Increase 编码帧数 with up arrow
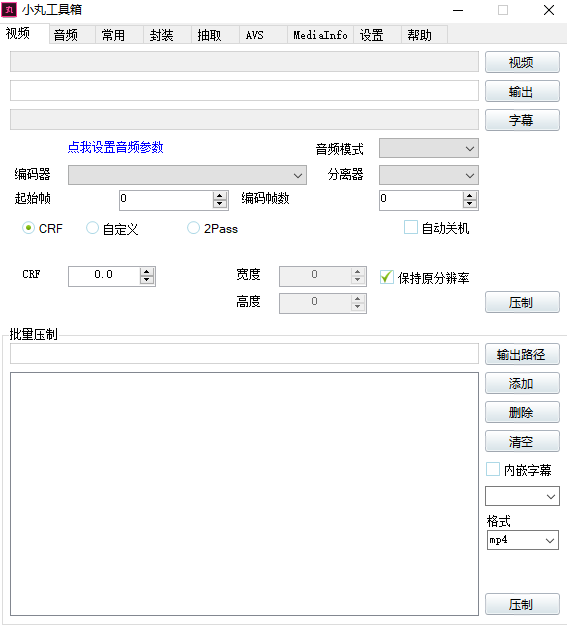567x628 pixels. [x=470, y=195]
